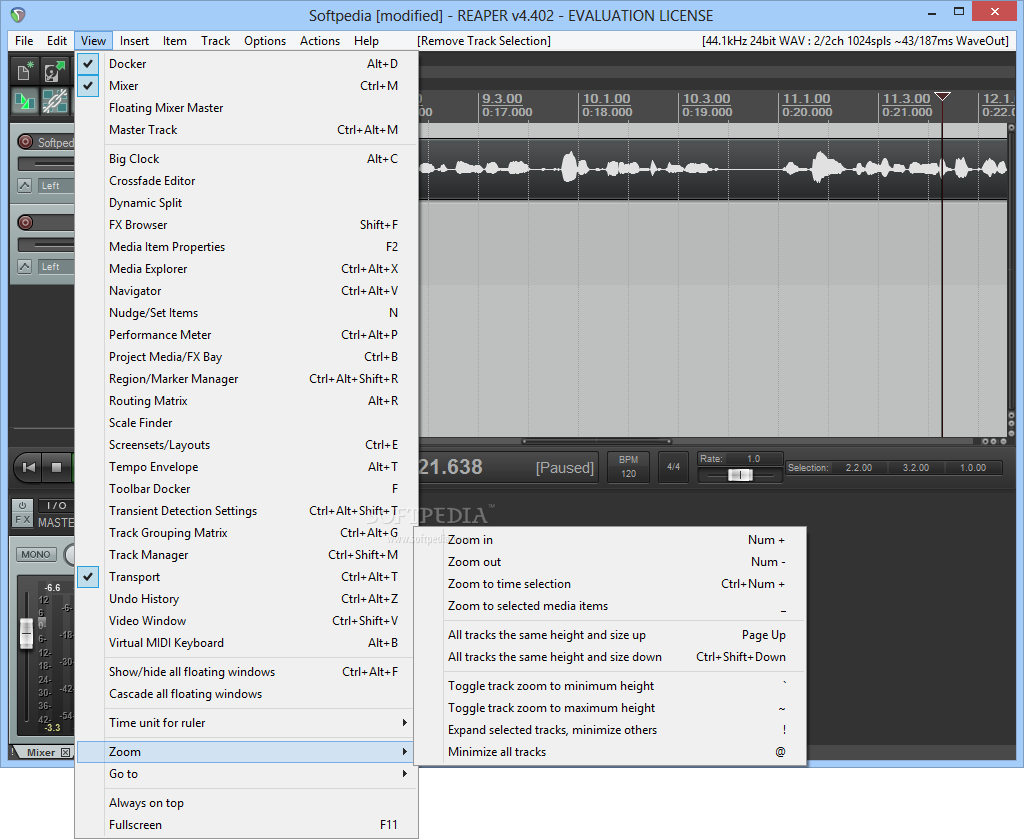Image resolution: width=1024 pixels, height=839 pixels.
Task: Arm recording on the Softped track
Action: click(25, 142)
